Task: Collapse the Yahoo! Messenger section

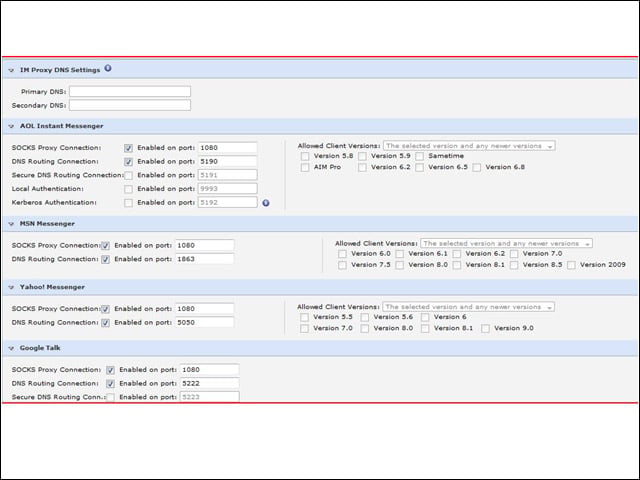Action: pyautogui.click(x=11, y=287)
